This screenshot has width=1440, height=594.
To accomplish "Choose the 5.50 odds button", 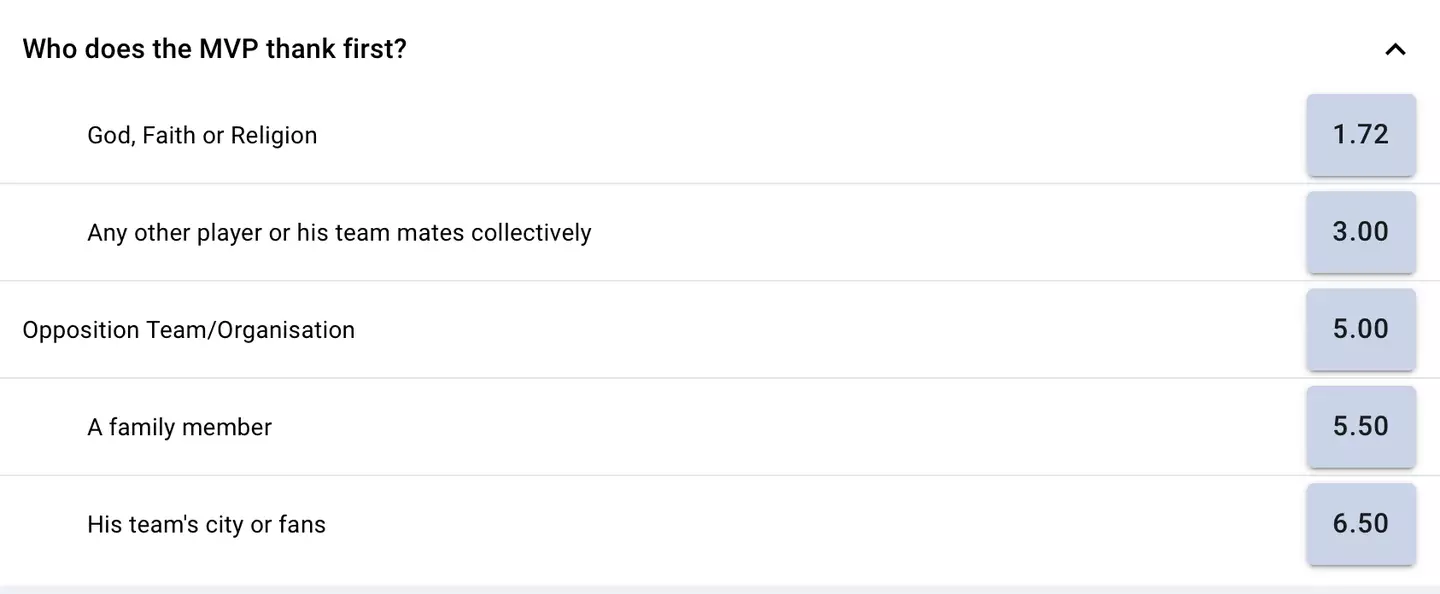I will pos(1360,426).
